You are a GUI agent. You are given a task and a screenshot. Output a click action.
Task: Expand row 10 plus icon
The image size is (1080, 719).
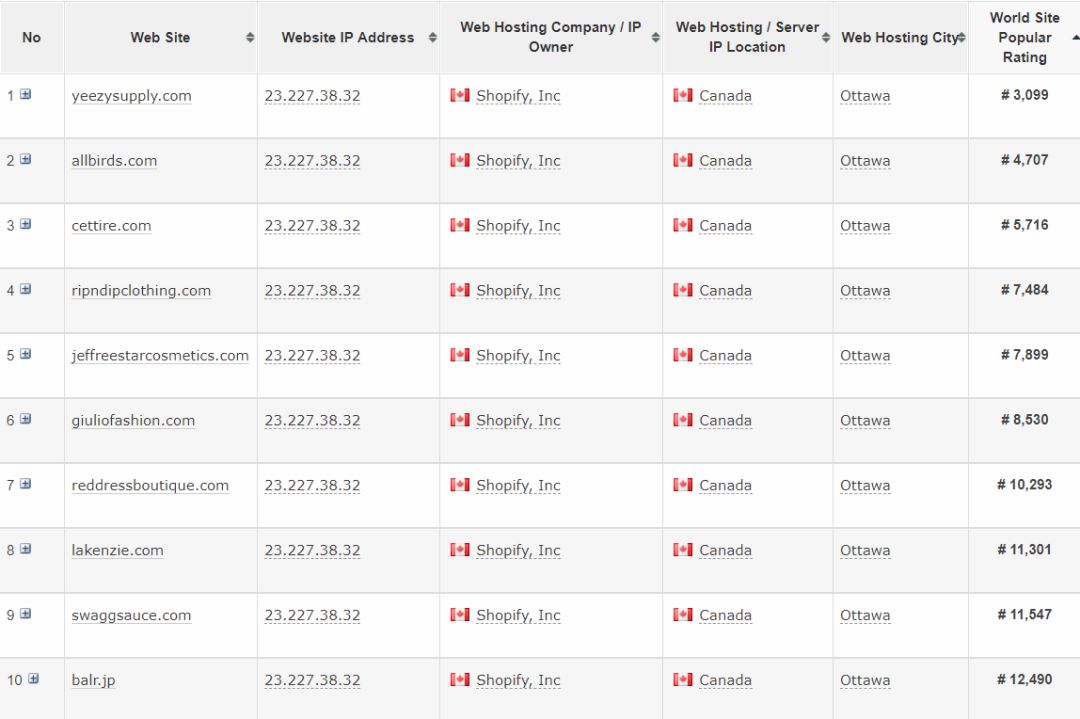33,679
